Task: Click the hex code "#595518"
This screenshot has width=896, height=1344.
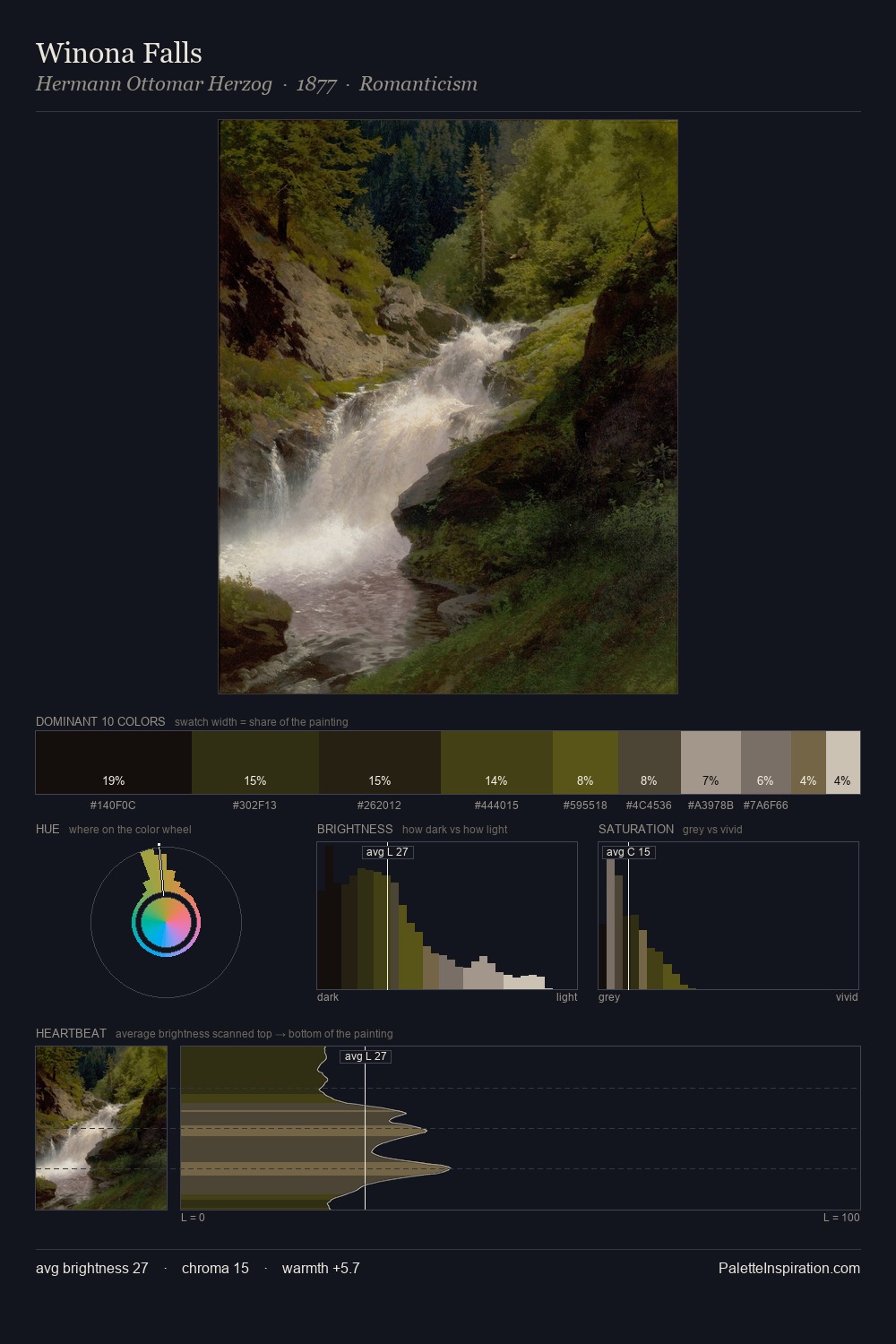Action: point(585,806)
